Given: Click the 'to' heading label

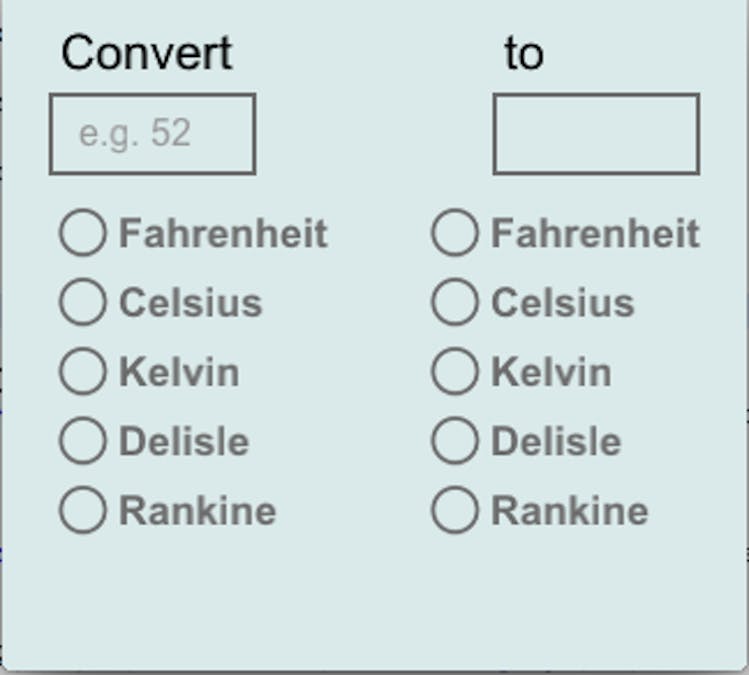Looking at the screenshot, I should pyautogui.click(x=524, y=53).
